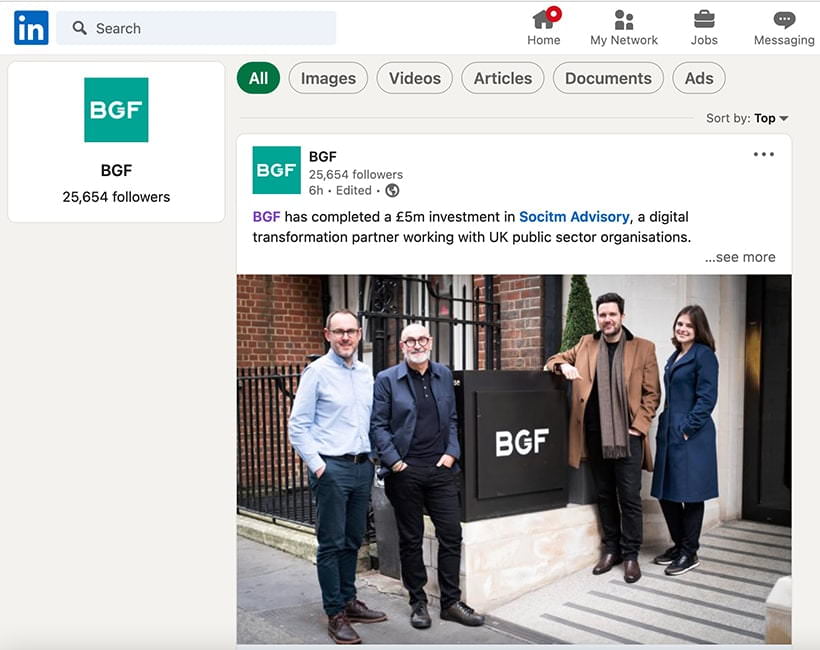Open the red notification badge above Home
Screen dimensions: 820x650
(x=553, y=13)
